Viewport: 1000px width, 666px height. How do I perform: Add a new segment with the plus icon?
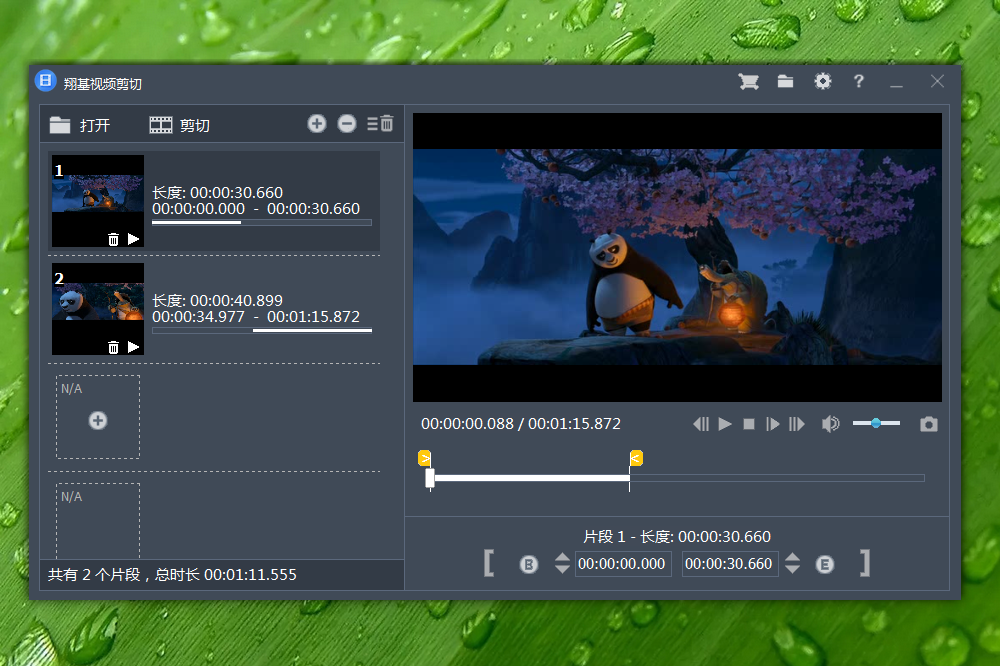tap(317, 124)
